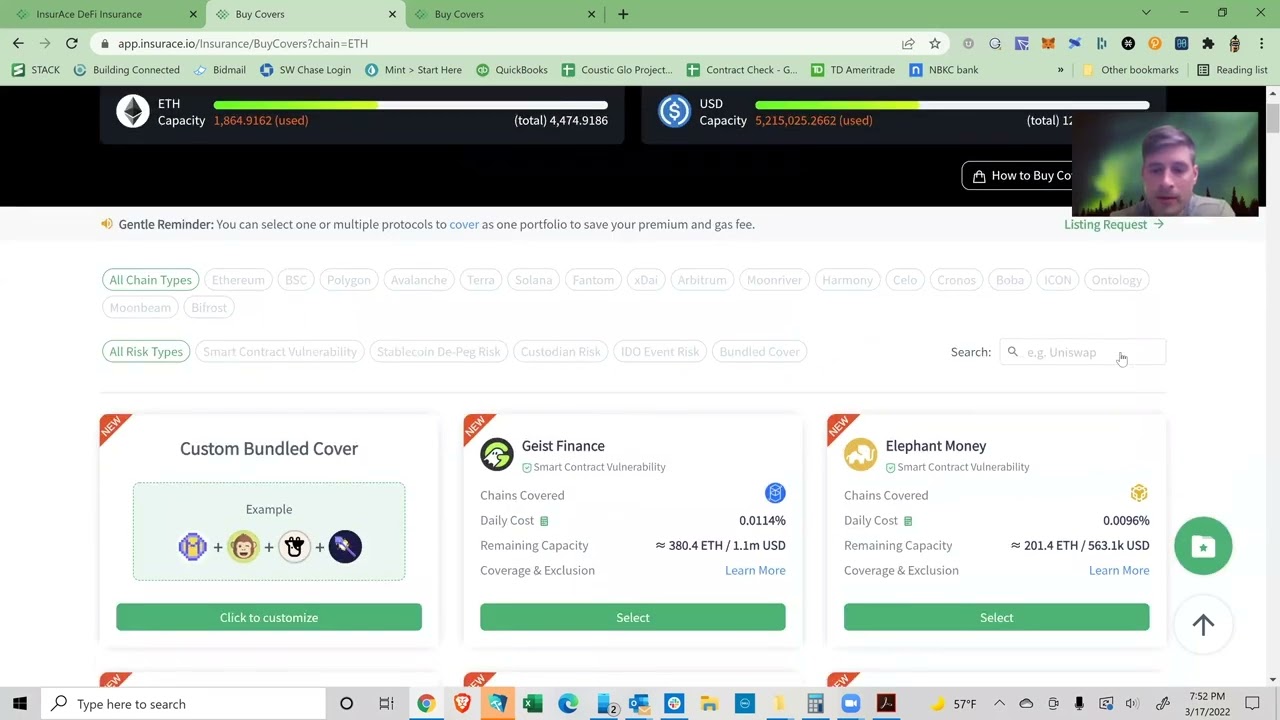Open the QuickBooks bookmark
1280x720 pixels.
click(512, 70)
